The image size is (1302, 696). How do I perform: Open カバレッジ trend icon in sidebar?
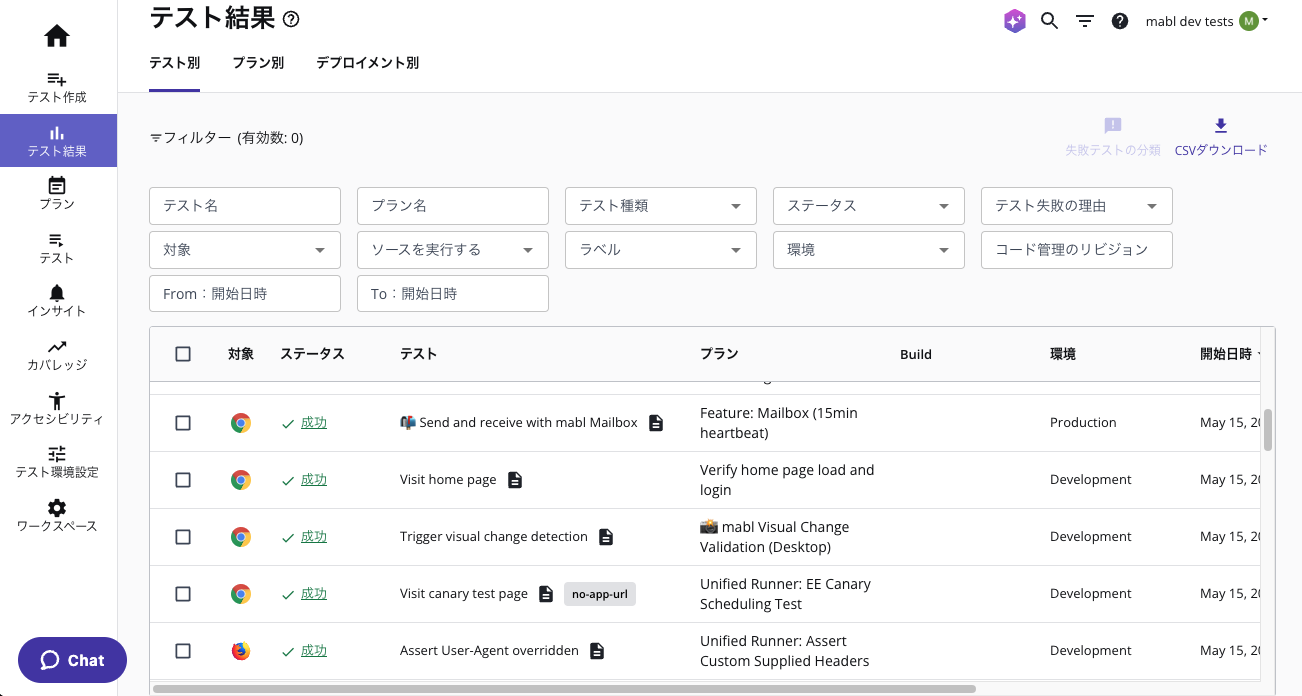pos(57,347)
